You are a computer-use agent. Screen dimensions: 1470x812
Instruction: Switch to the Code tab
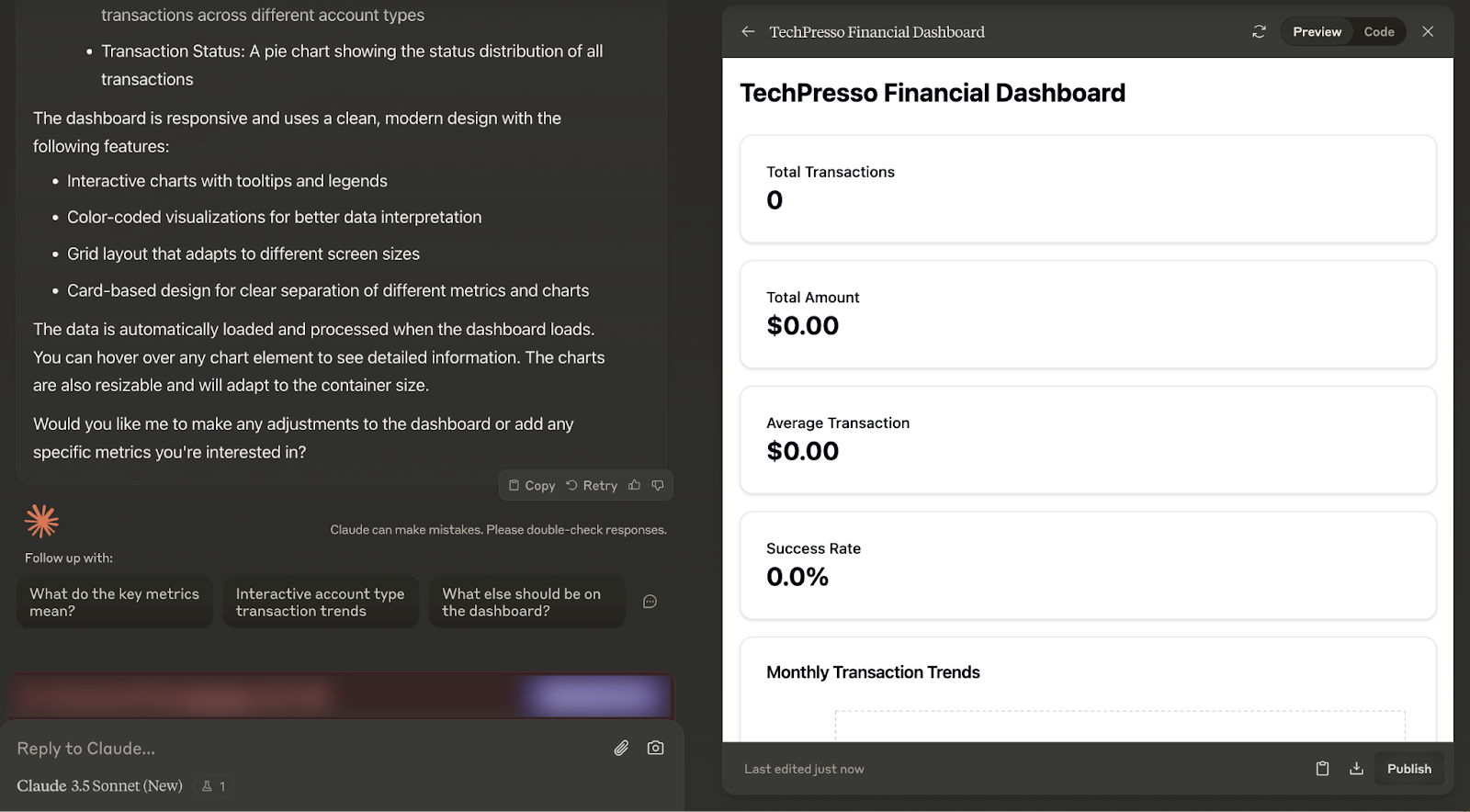[1378, 32]
